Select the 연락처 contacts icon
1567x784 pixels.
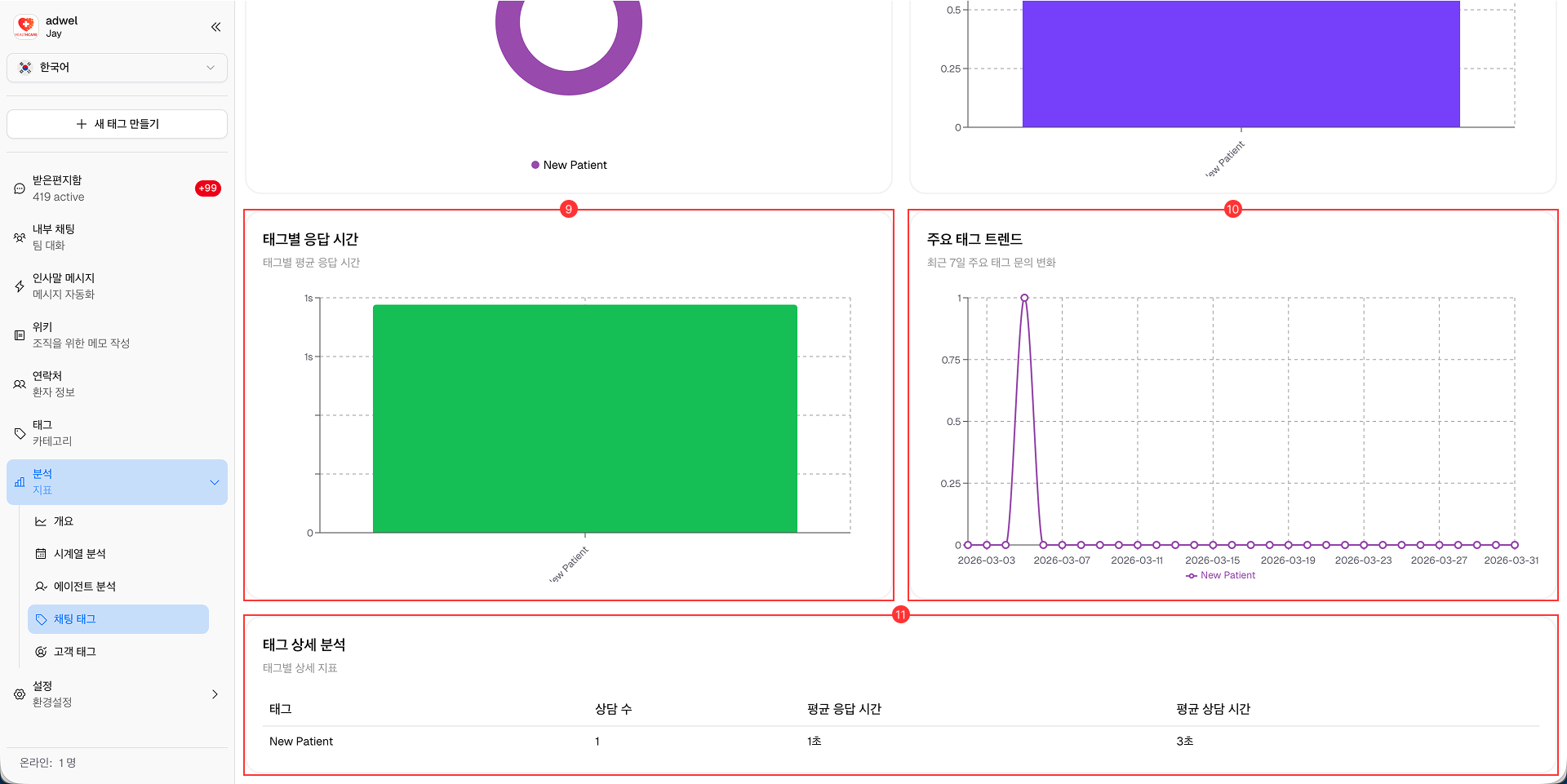[19, 383]
